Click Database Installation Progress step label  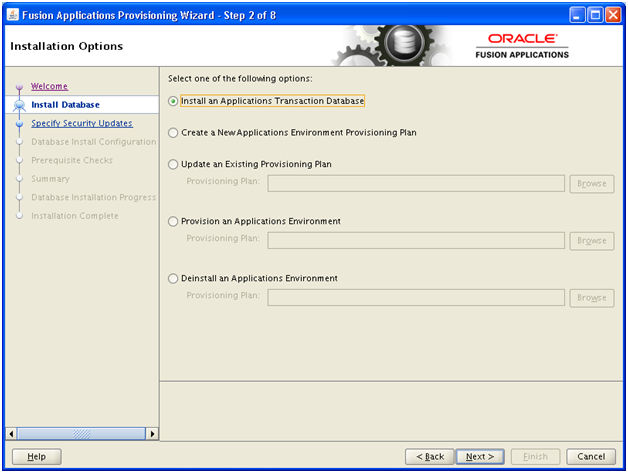coord(94,197)
